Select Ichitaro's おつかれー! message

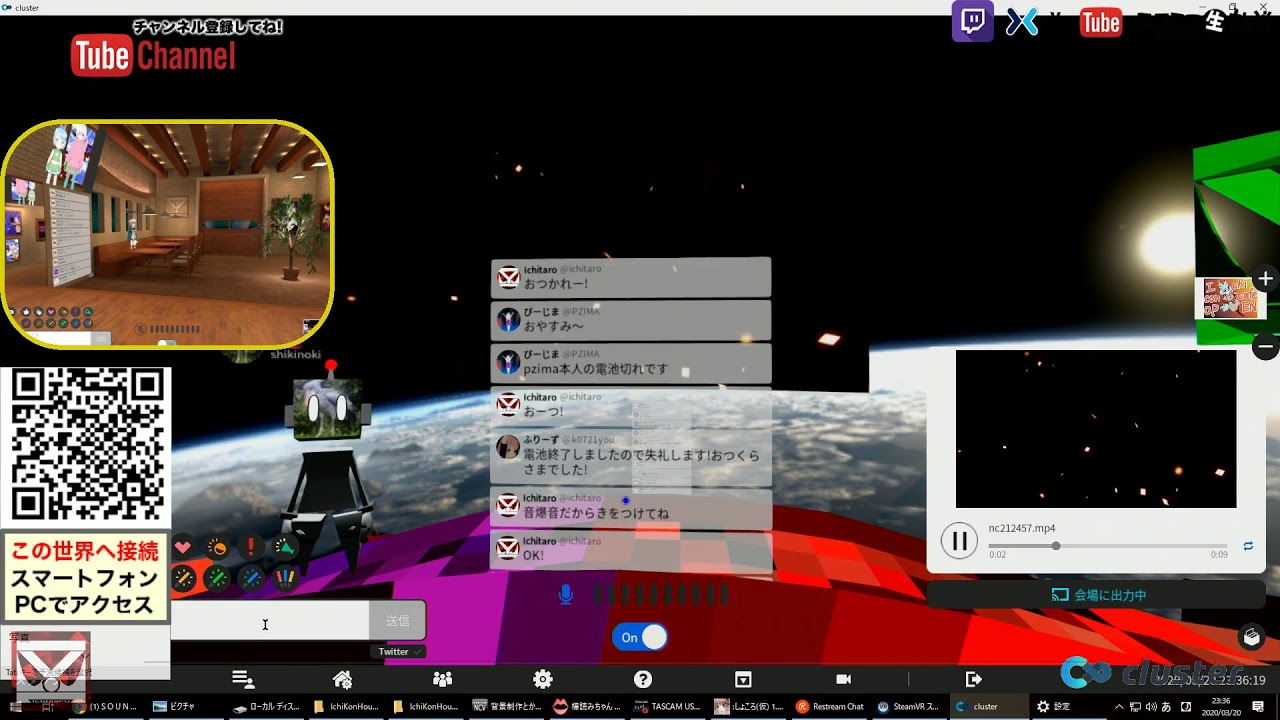pos(631,277)
